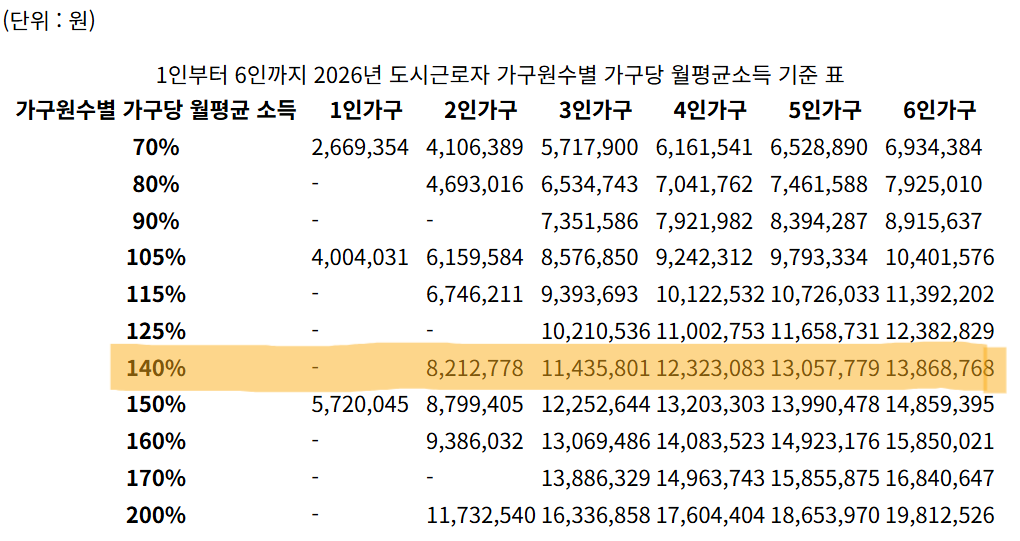Select the 3인가구 column header
1020x541 pixels.
(595, 110)
